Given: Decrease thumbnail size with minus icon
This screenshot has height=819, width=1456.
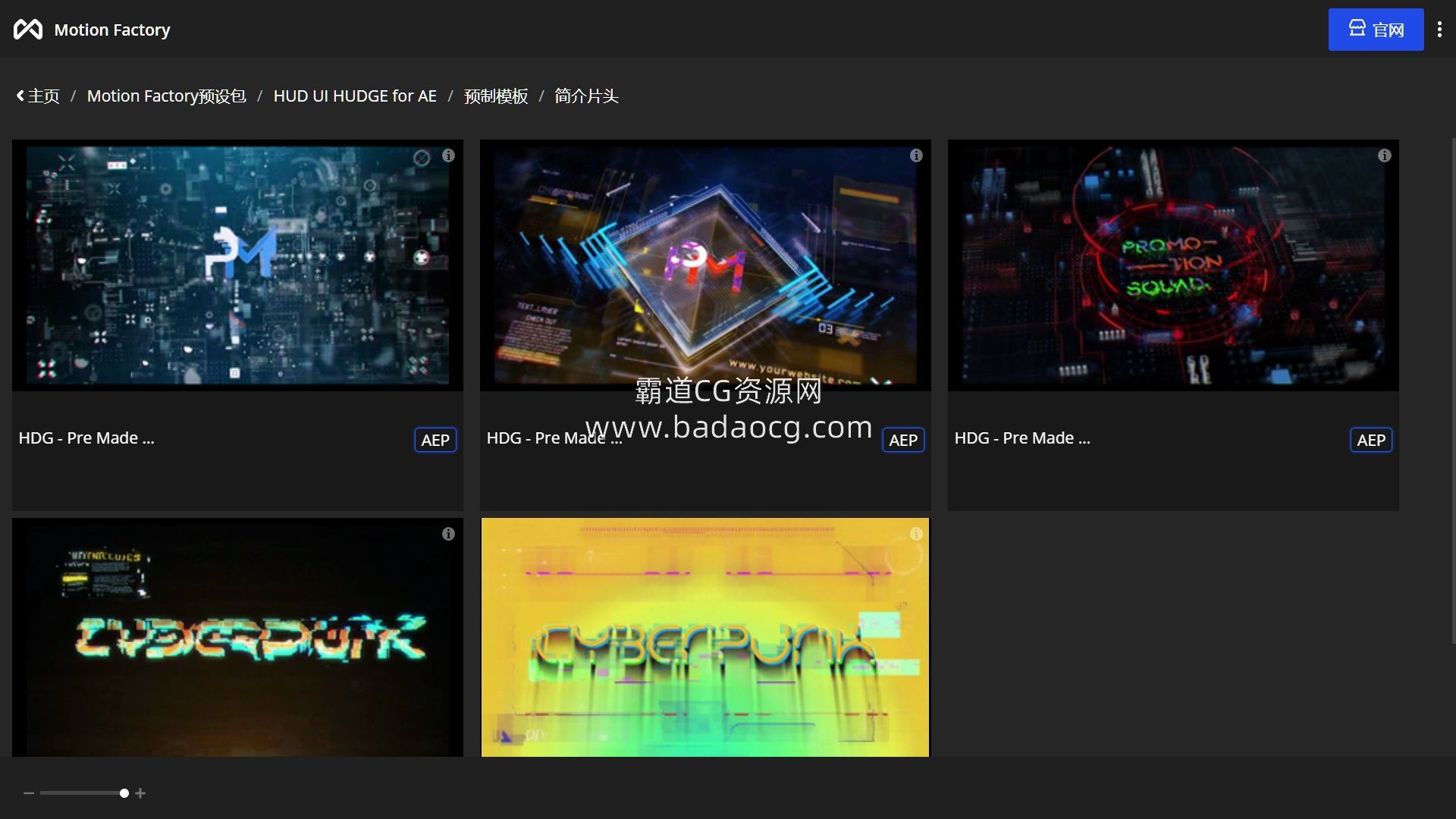Looking at the screenshot, I should pos(29,793).
